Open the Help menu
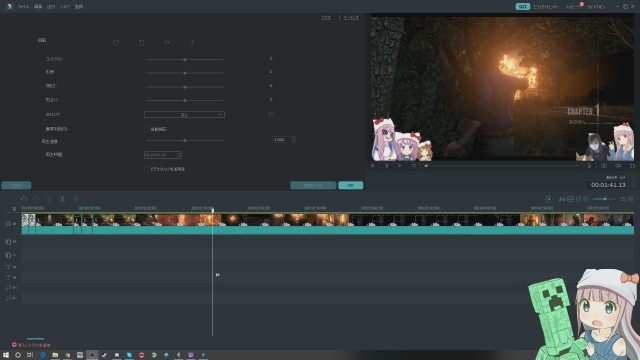This screenshot has width=640, height=360. click(64, 7)
